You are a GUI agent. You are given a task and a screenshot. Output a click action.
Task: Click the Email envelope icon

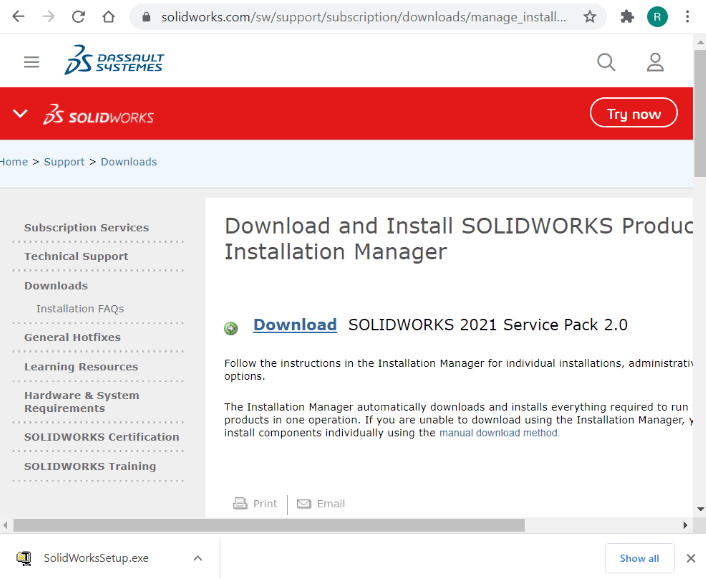304,503
